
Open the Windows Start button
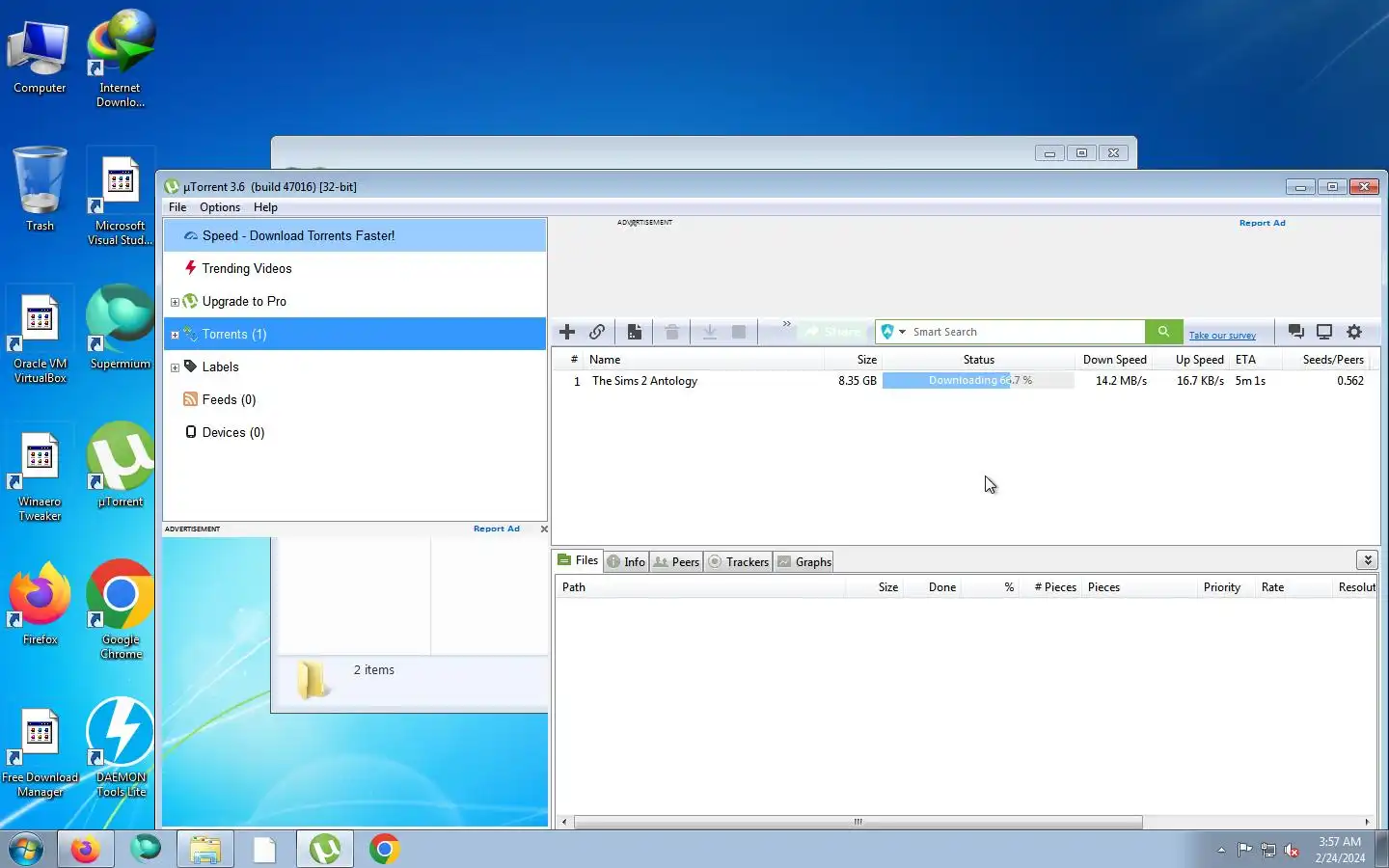tap(26, 850)
